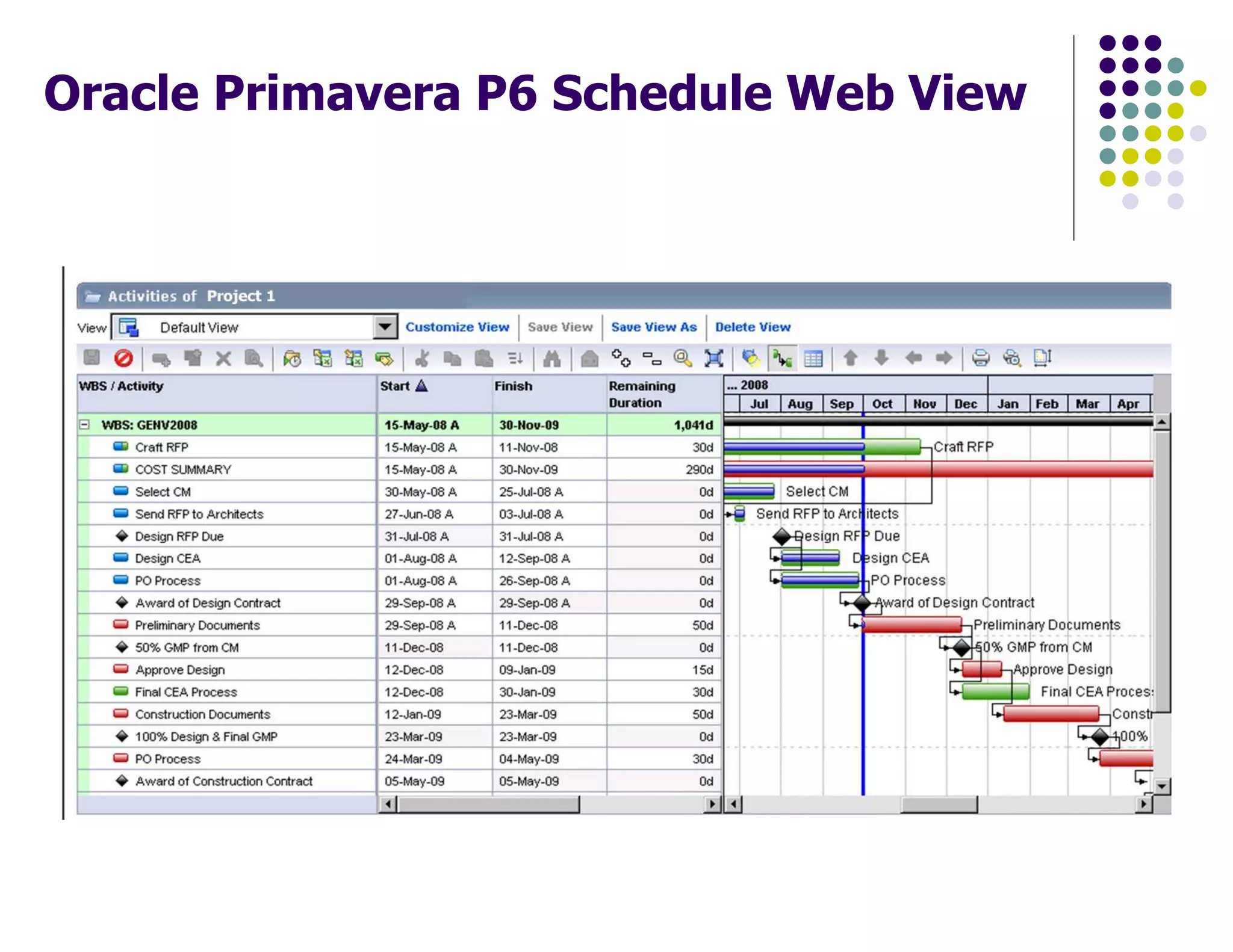This screenshot has height=952, width=1233.
Task: Click the Fit to window icon
Action: (713, 358)
